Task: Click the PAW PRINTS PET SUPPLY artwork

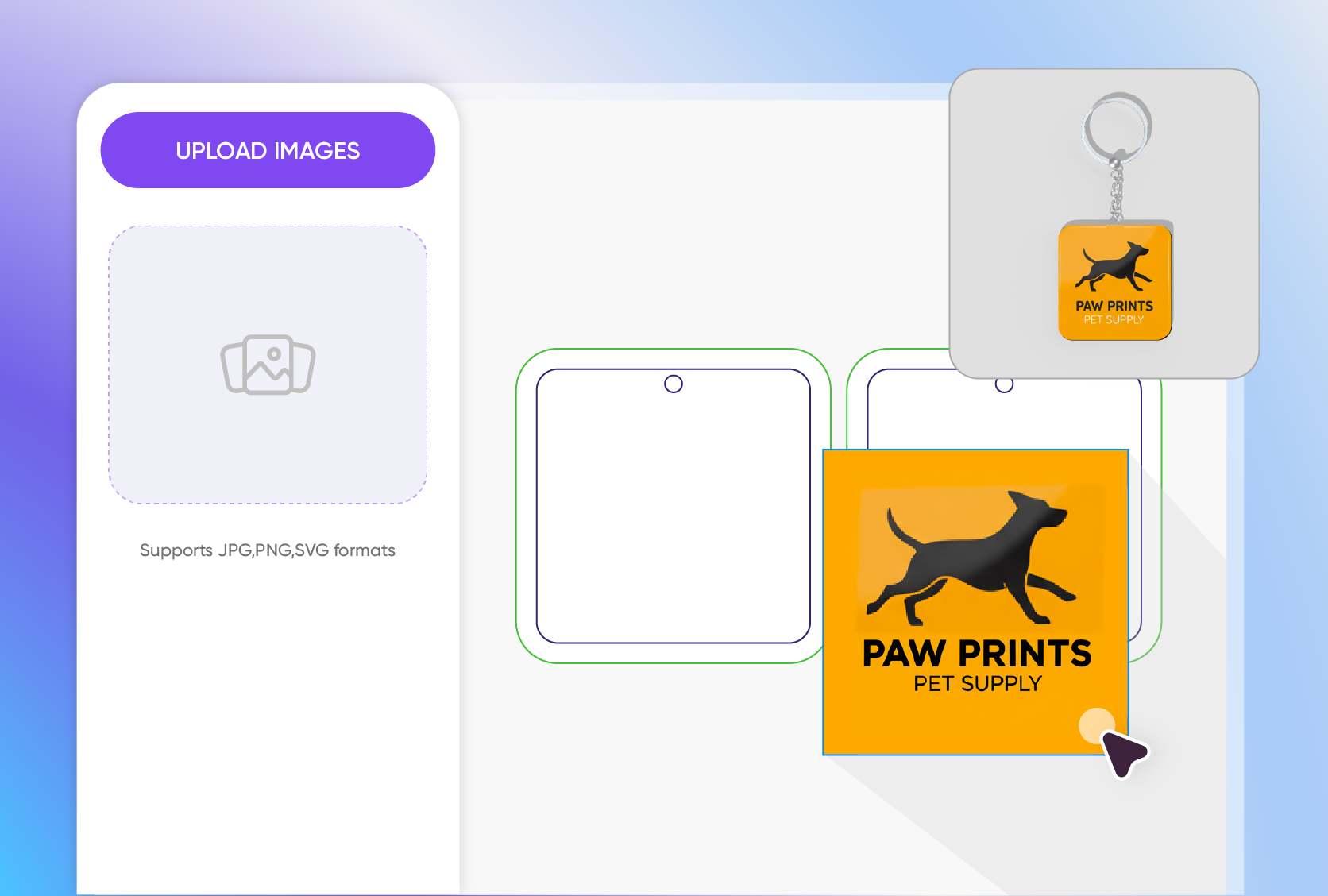Action: pos(975,667)
